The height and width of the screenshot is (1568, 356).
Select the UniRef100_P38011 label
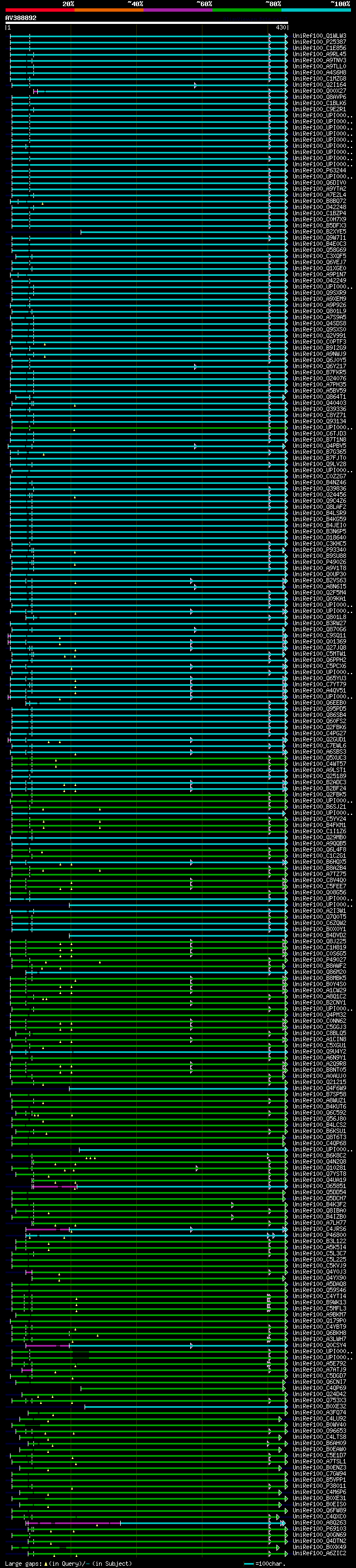pos(319,1486)
